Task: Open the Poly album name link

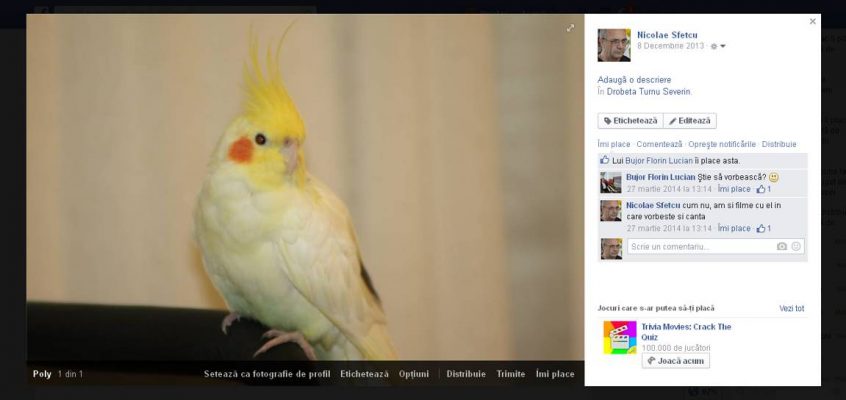Action: [42, 374]
